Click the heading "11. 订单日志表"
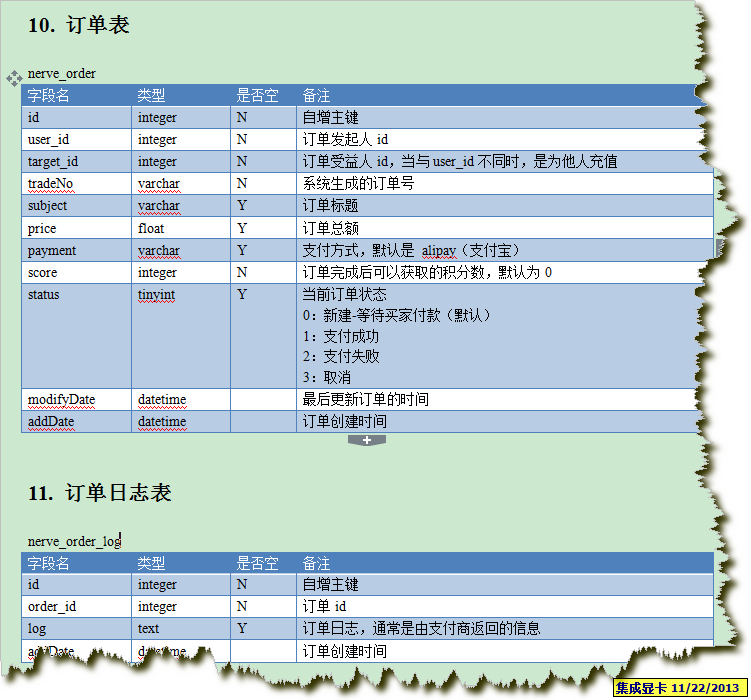The image size is (751, 700). point(100,493)
